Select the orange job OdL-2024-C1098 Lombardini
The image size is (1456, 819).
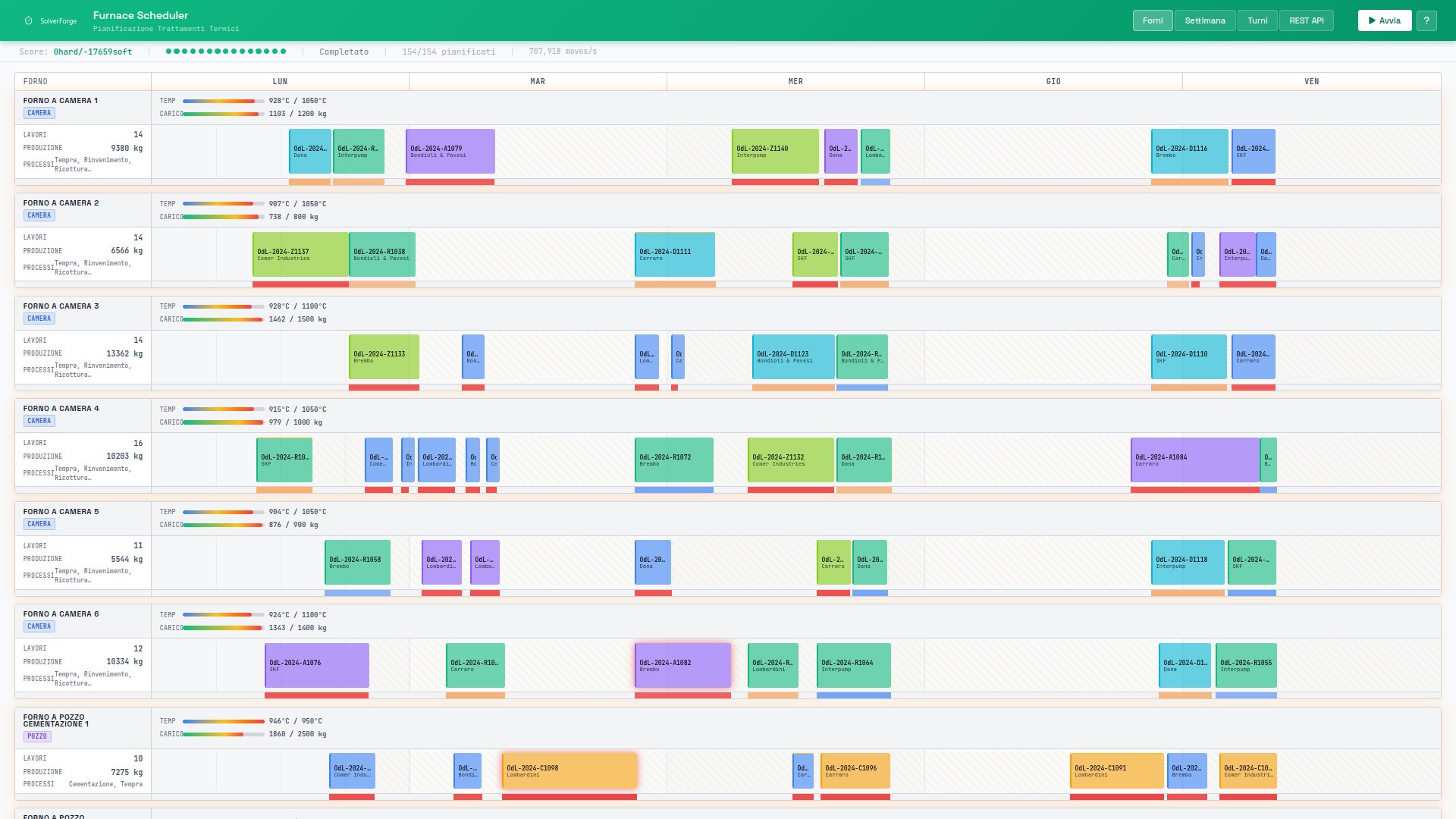569,770
